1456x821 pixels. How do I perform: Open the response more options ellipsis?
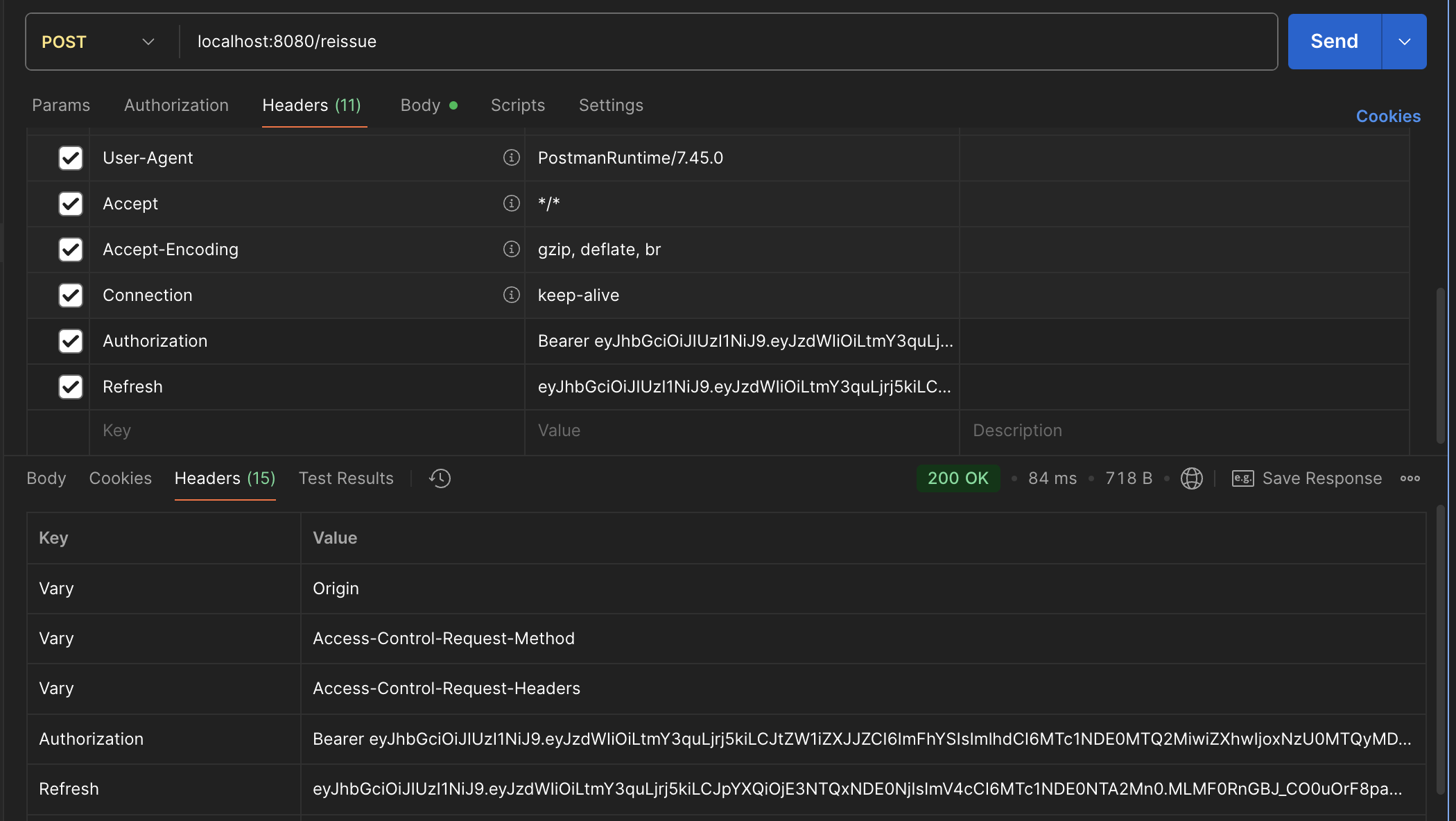pos(1410,478)
